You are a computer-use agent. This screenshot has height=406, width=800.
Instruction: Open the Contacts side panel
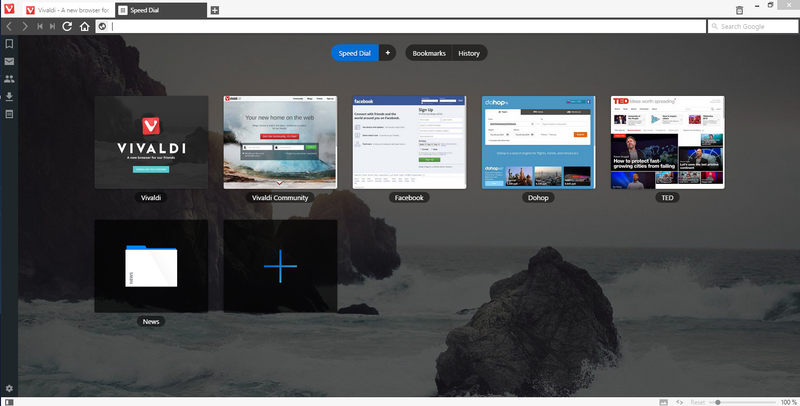click(9, 79)
